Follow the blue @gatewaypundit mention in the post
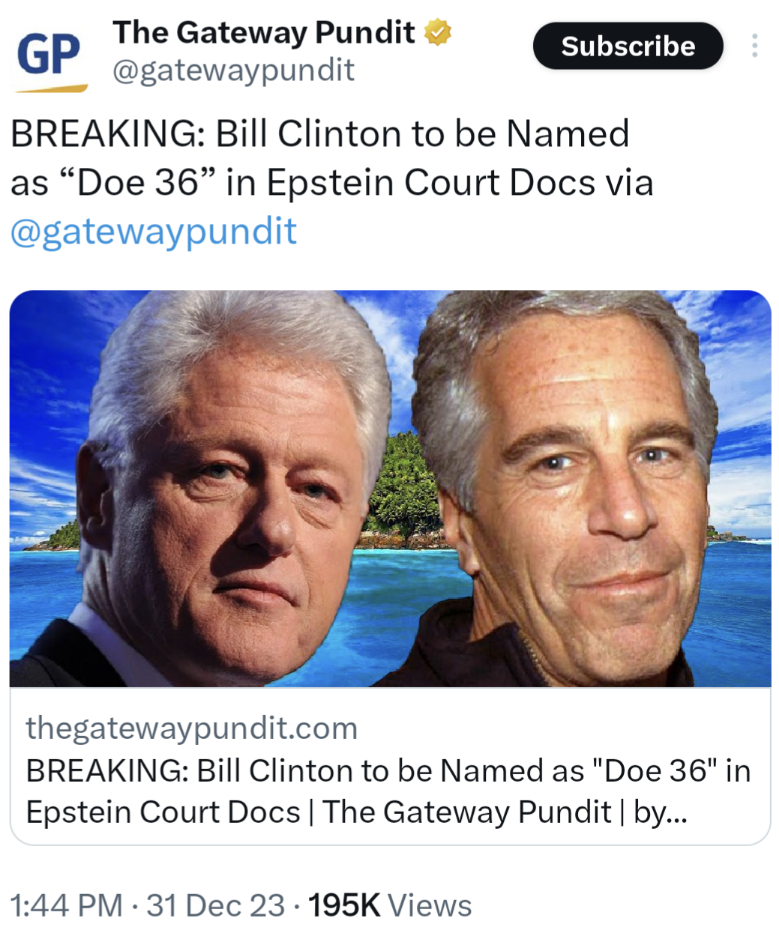This screenshot has height=936, width=779. click(153, 232)
